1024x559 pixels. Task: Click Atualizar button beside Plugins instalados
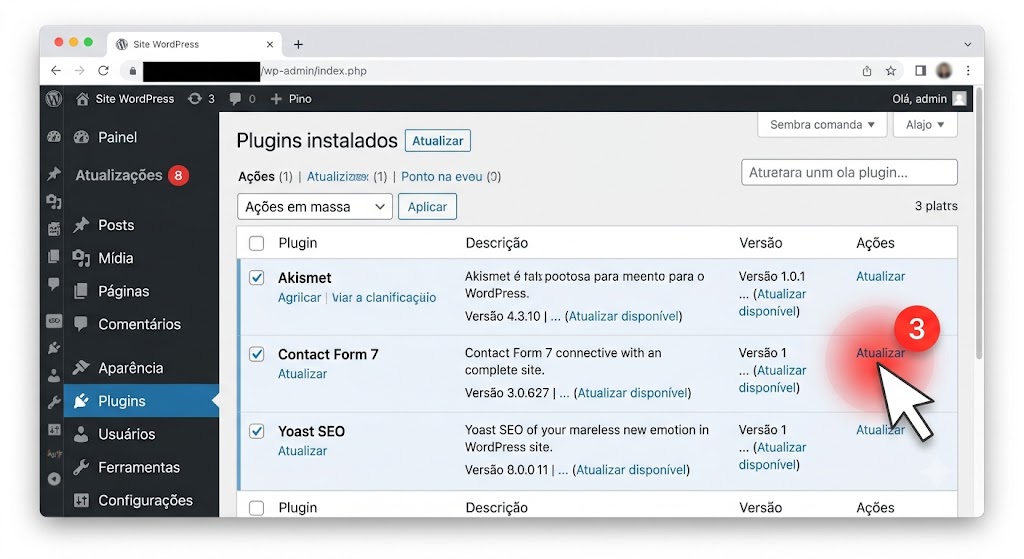(x=438, y=140)
